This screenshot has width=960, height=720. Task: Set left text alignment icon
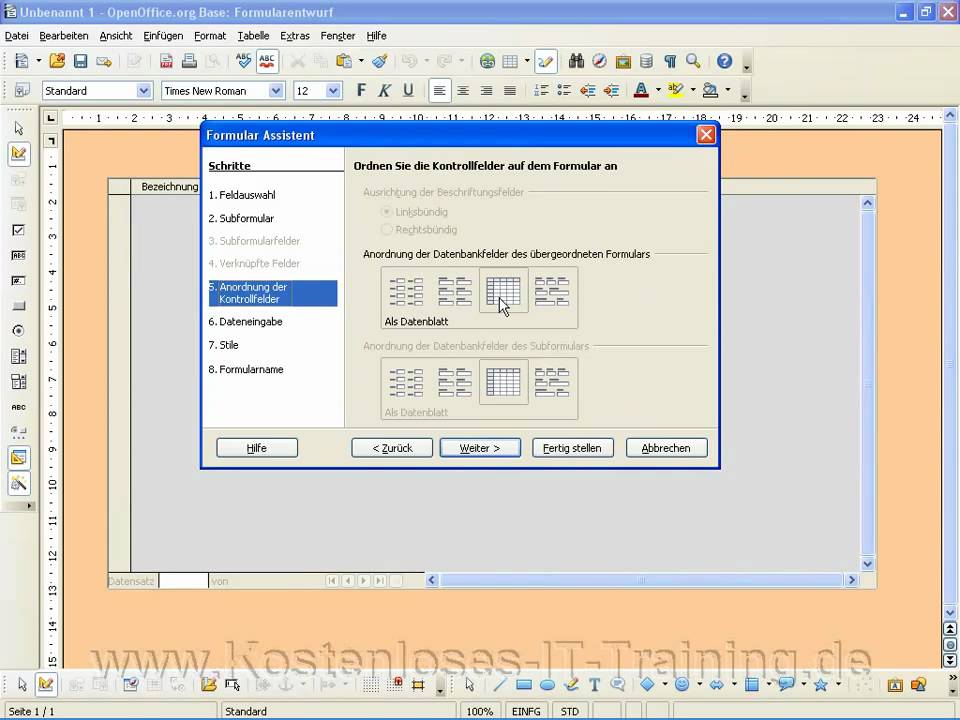tap(439, 91)
